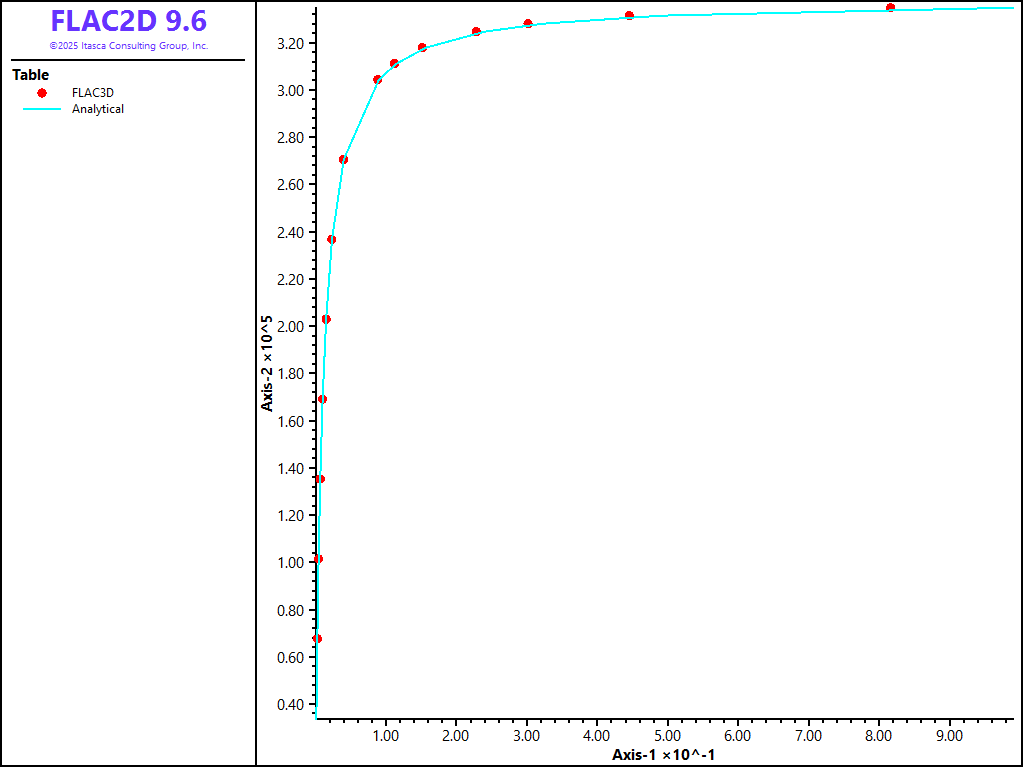Click the Axis-1 ×10^-1 horizontal axis label
Screen dimensions: 1024x768
[x=663, y=754]
